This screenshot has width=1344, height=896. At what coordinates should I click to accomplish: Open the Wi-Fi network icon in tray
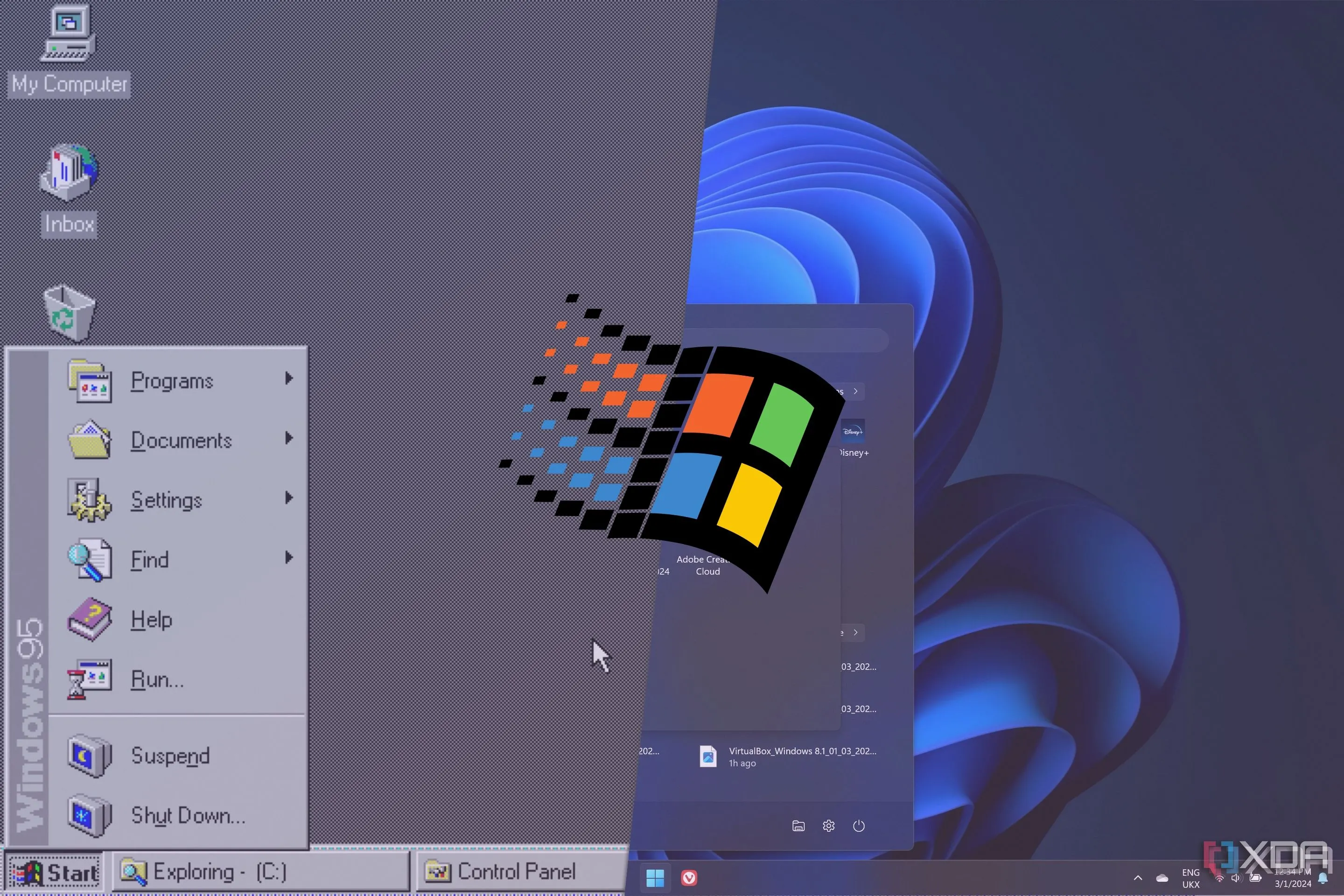click(x=1219, y=878)
